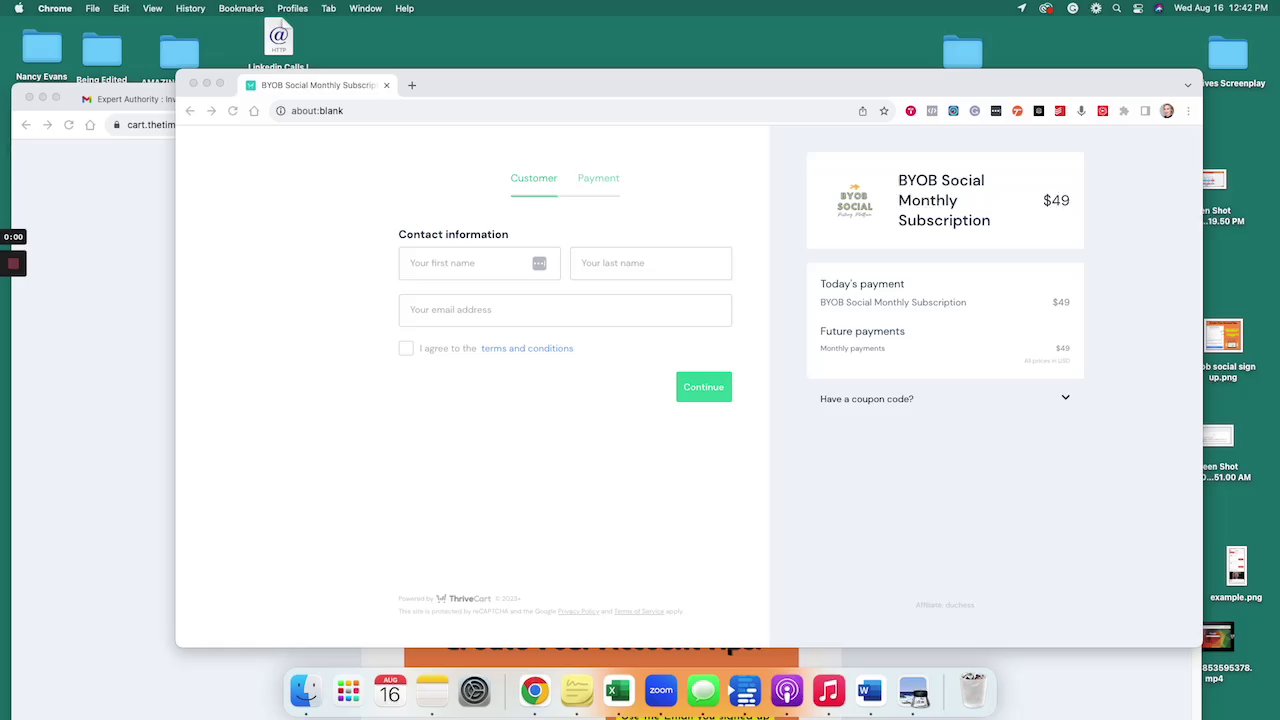The width and height of the screenshot is (1280, 720).
Task: Tick the terms and conditions agreement checkbox
Action: click(406, 348)
